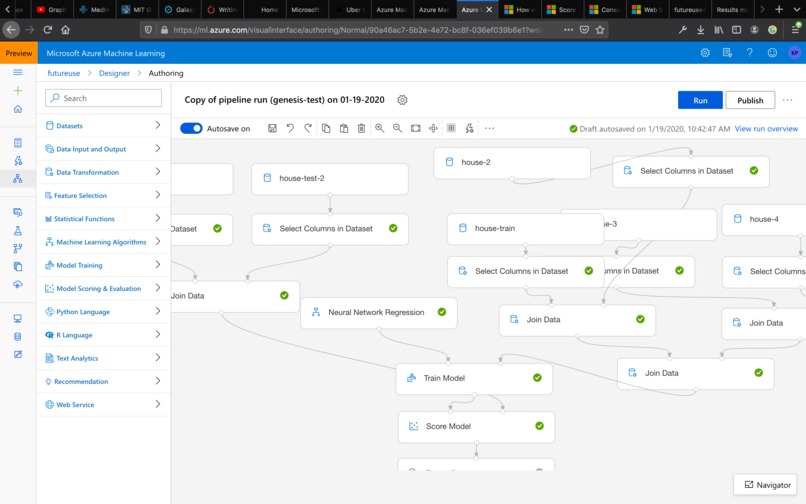806x504 pixels.
Task: Click the help question mark icon
Action: point(749,52)
